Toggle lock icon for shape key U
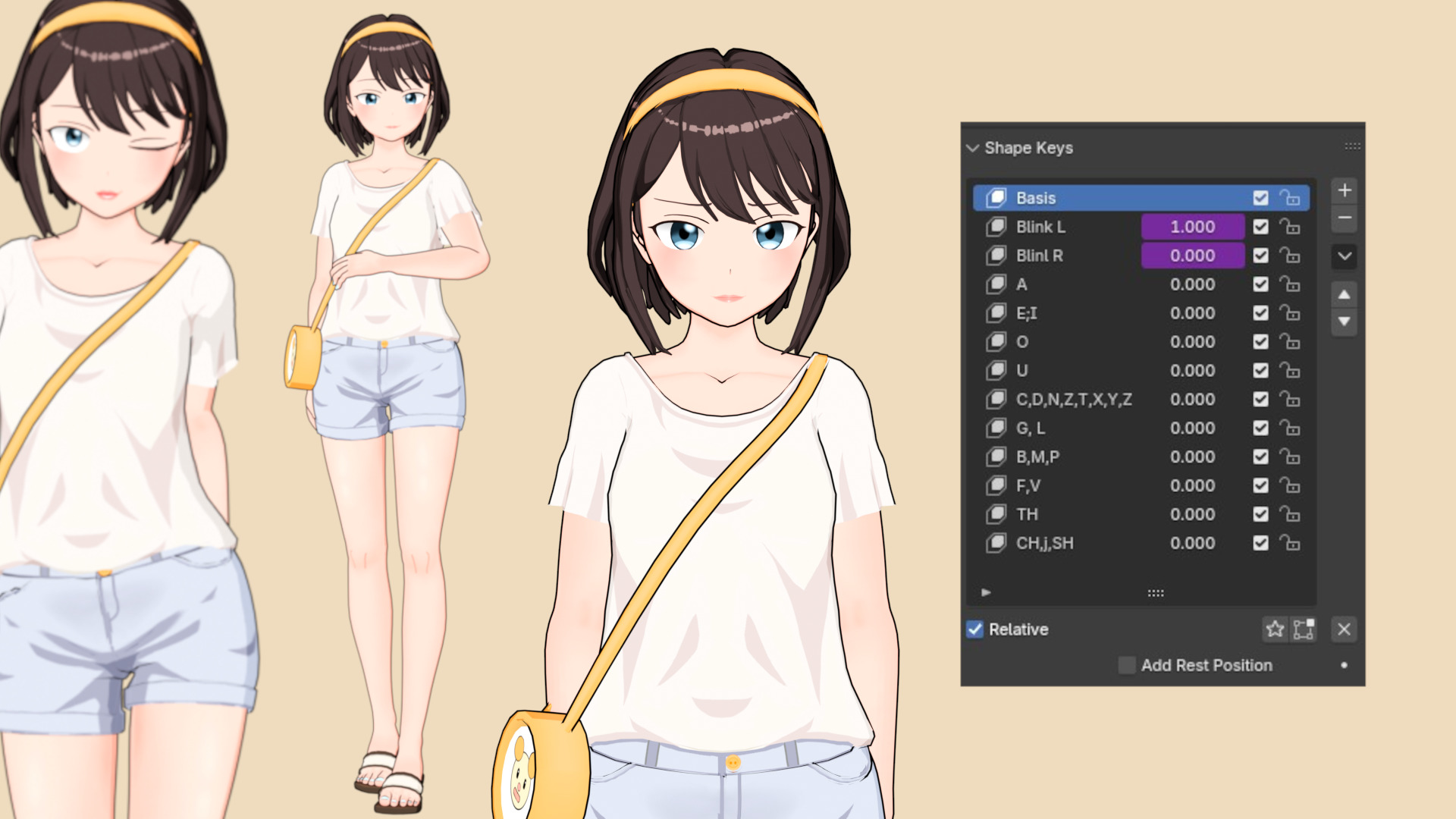 [x=1289, y=371]
